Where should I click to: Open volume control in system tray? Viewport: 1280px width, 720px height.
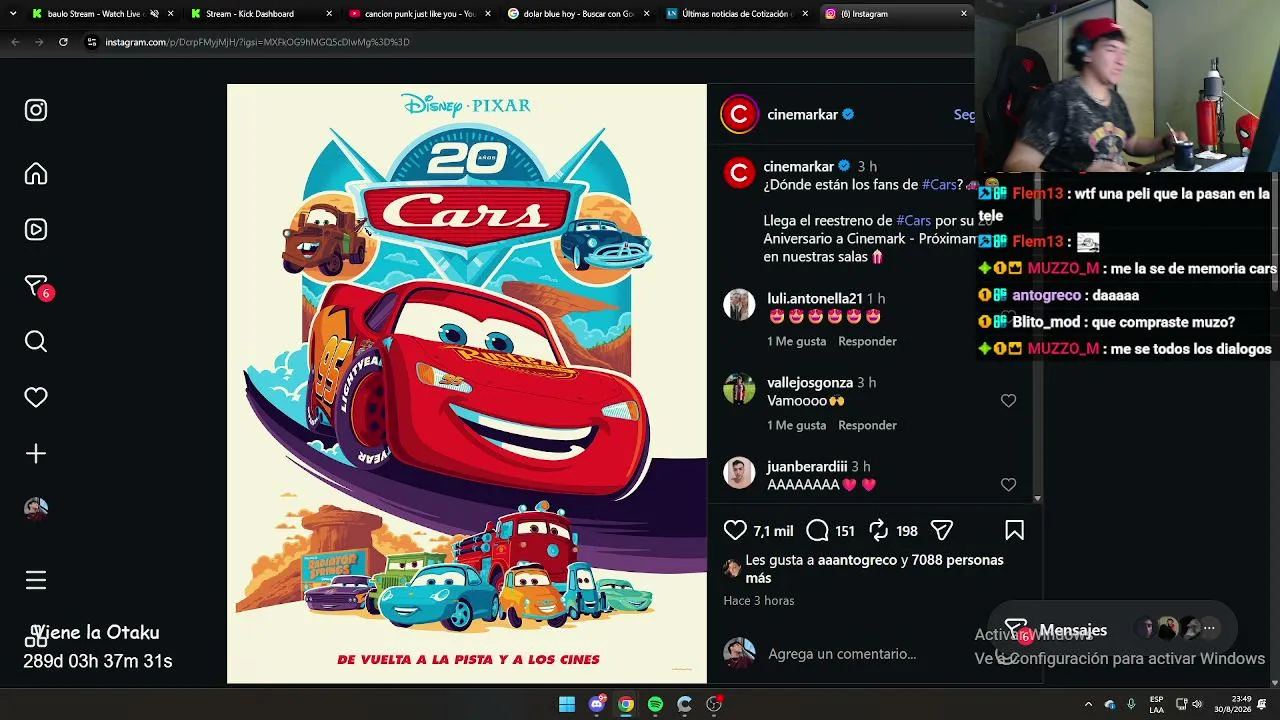(x=1197, y=704)
